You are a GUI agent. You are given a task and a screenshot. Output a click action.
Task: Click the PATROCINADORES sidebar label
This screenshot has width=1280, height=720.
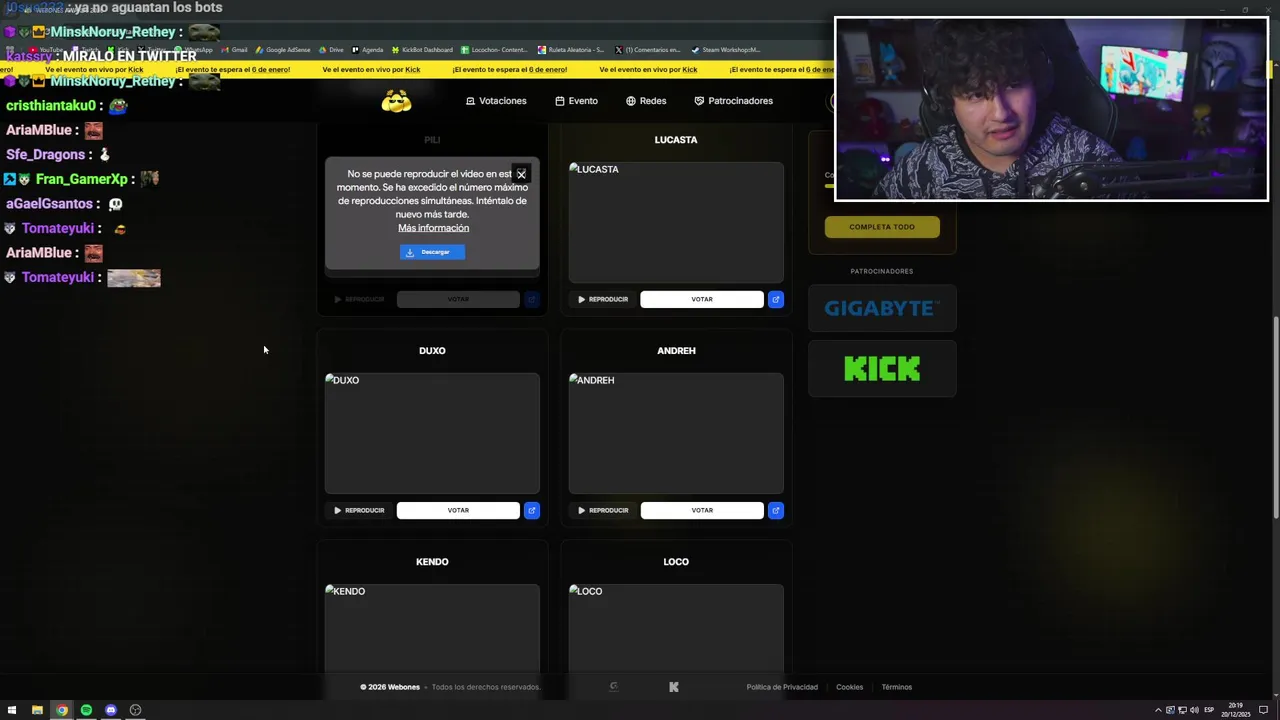(x=882, y=271)
